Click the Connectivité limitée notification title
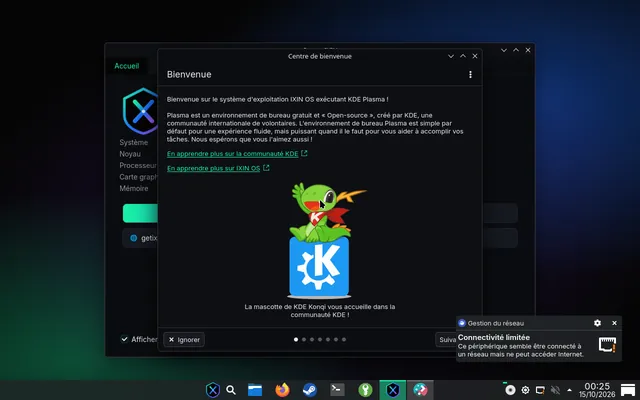Screen dimensions: 640x400 (493, 337)
